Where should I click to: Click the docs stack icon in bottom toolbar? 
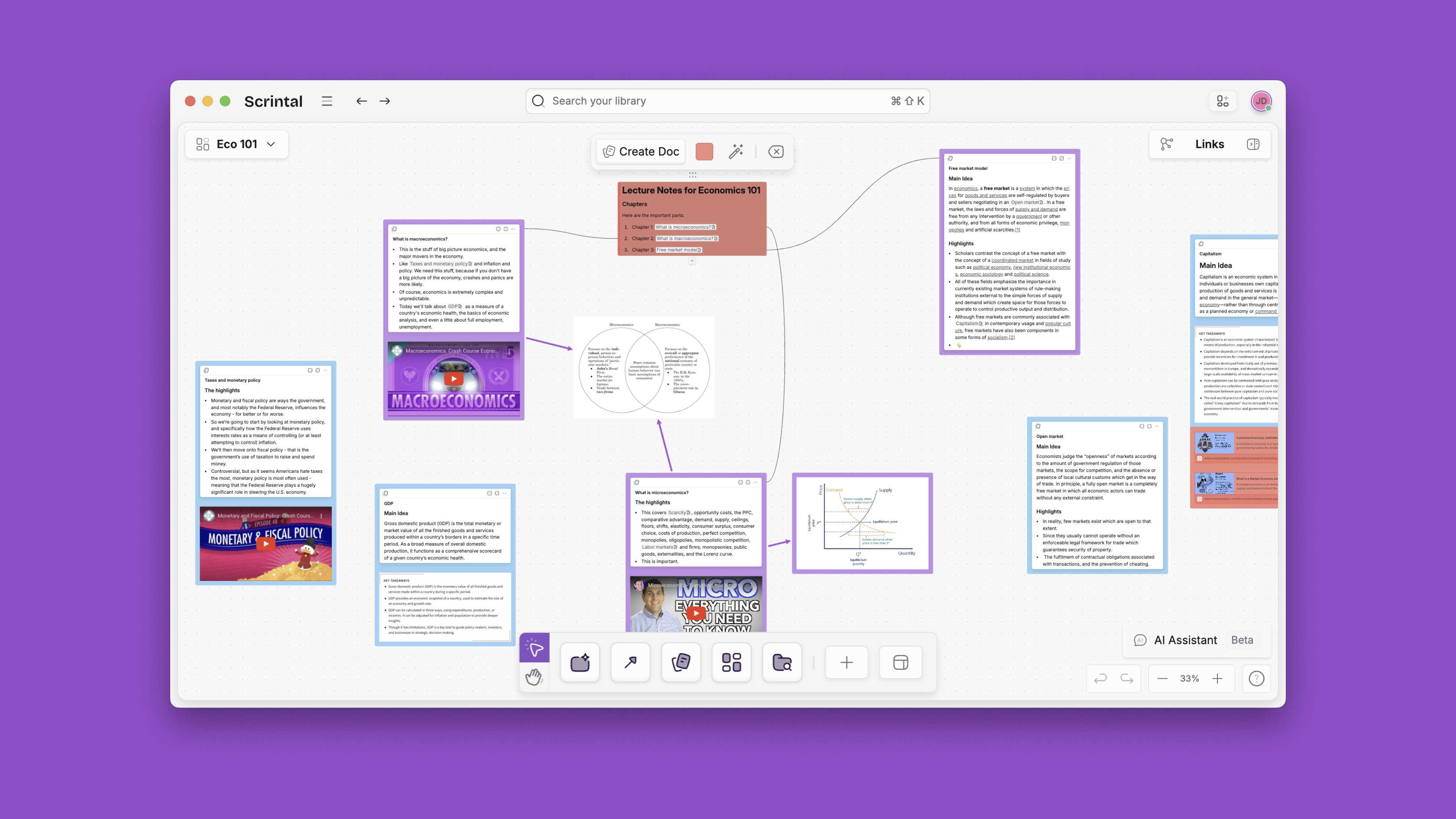click(x=681, y=662)
